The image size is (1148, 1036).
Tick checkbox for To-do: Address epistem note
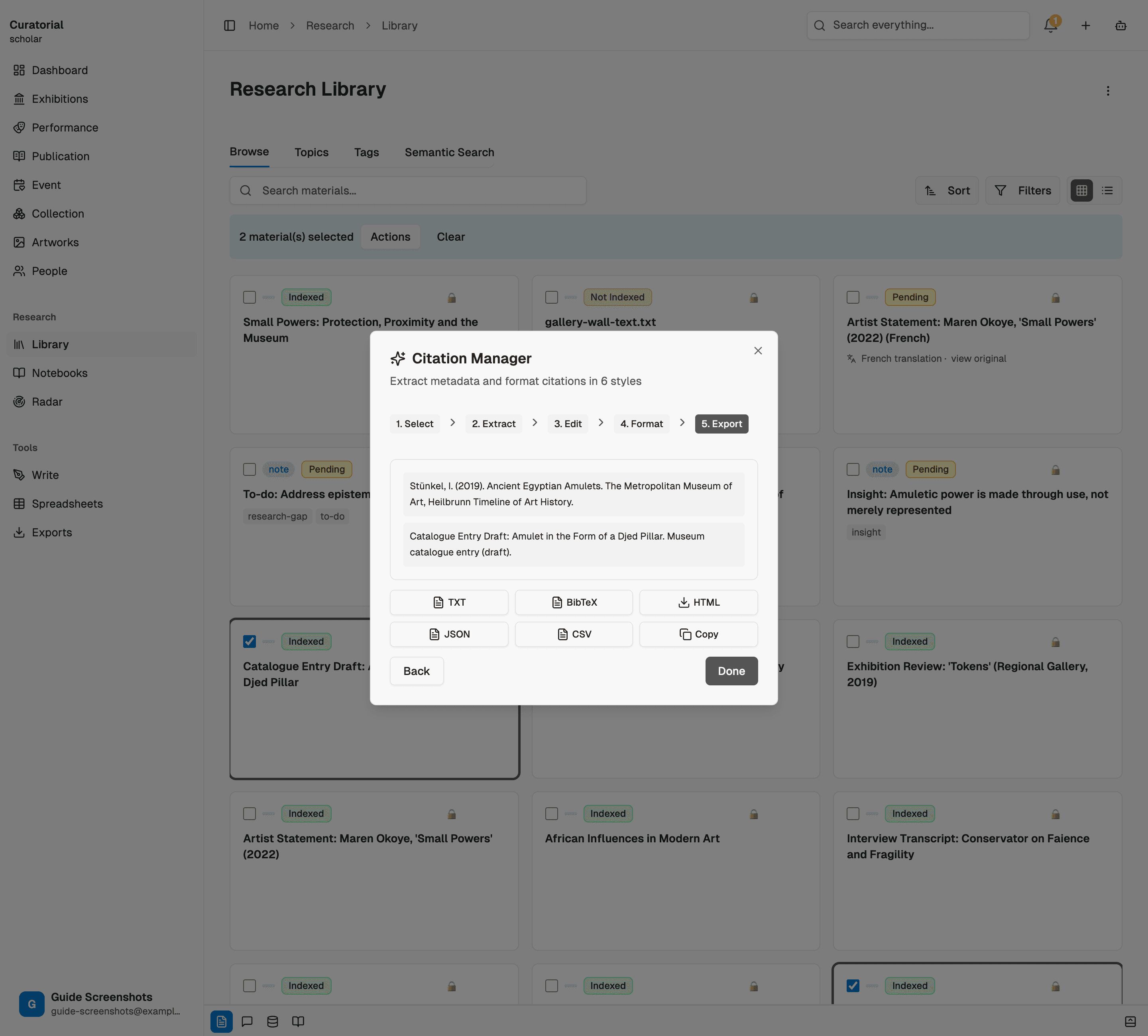(250, 469)
